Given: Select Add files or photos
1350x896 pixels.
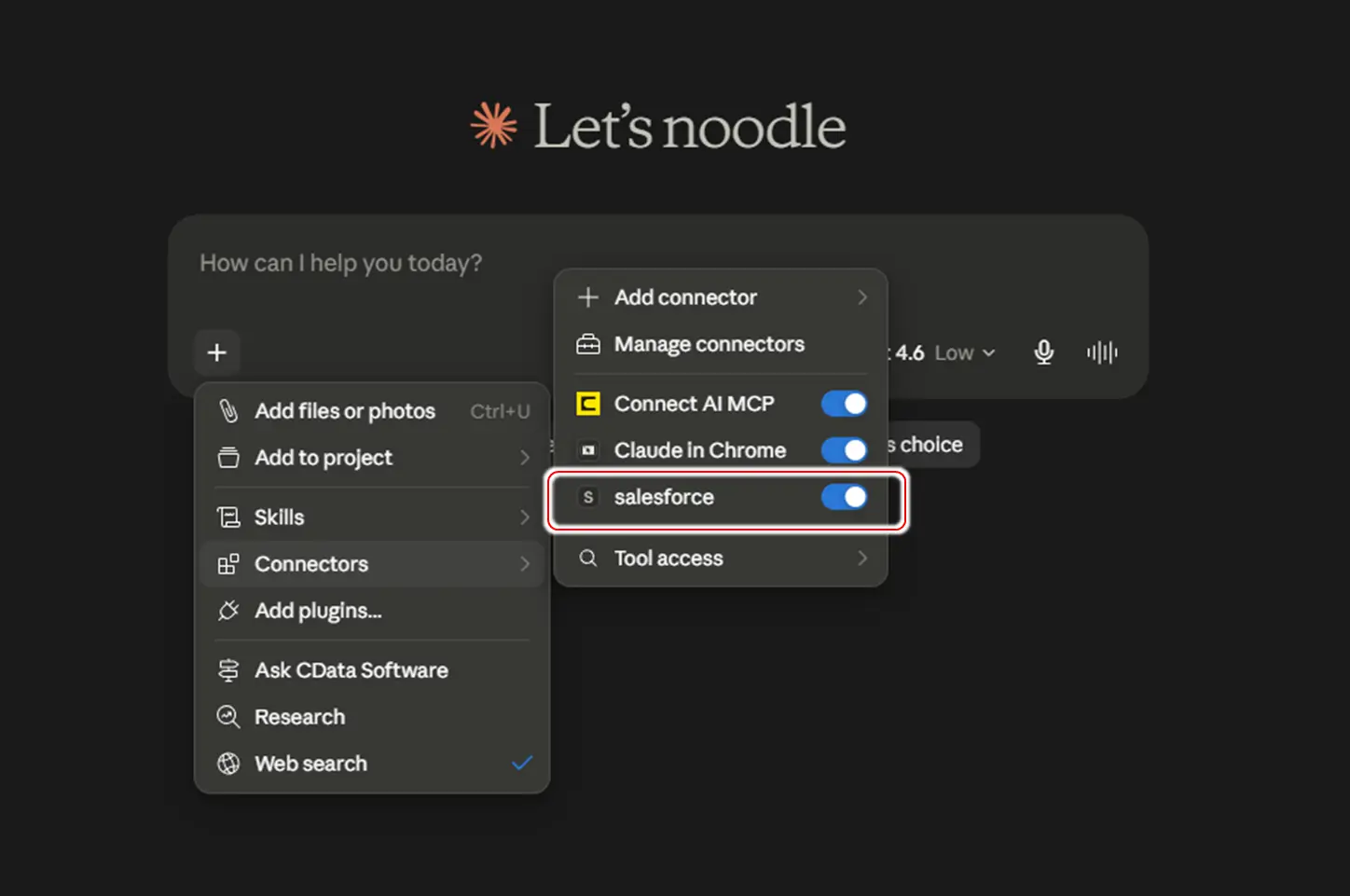Looking at the screenshot, I should coord(372,411).
